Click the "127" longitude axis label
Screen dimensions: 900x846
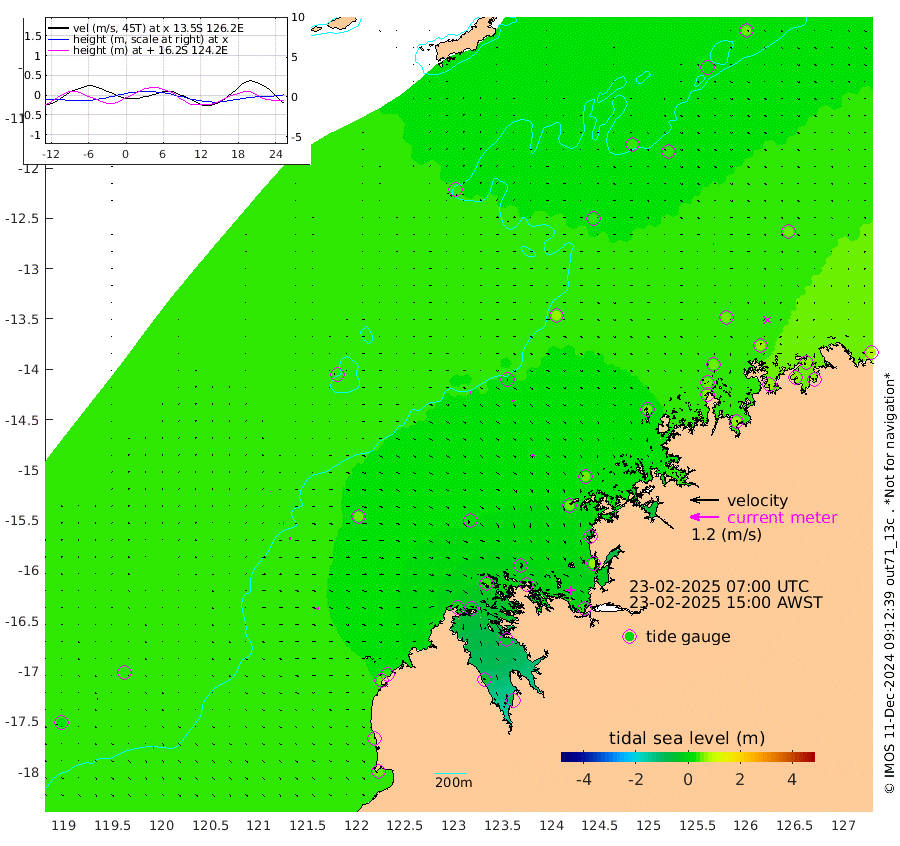843,826
